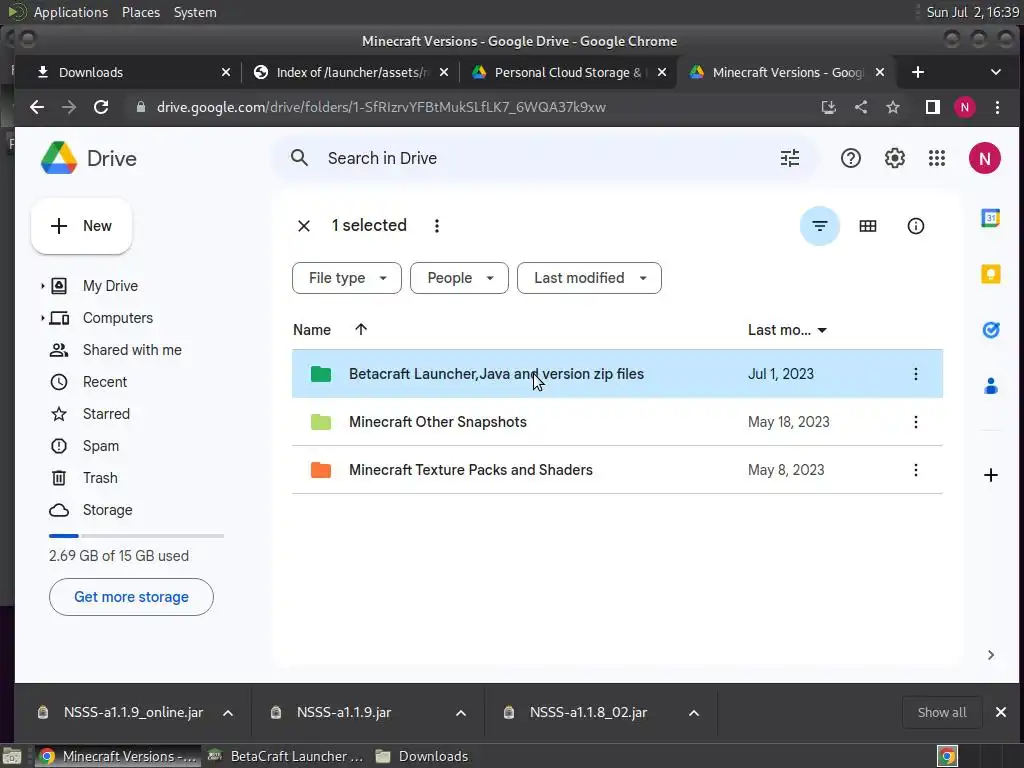This screenshot has height=768, width=1024.
Task: Open options for NSSS-a1.1.8_02.jar download
Action: click(694, 713)
